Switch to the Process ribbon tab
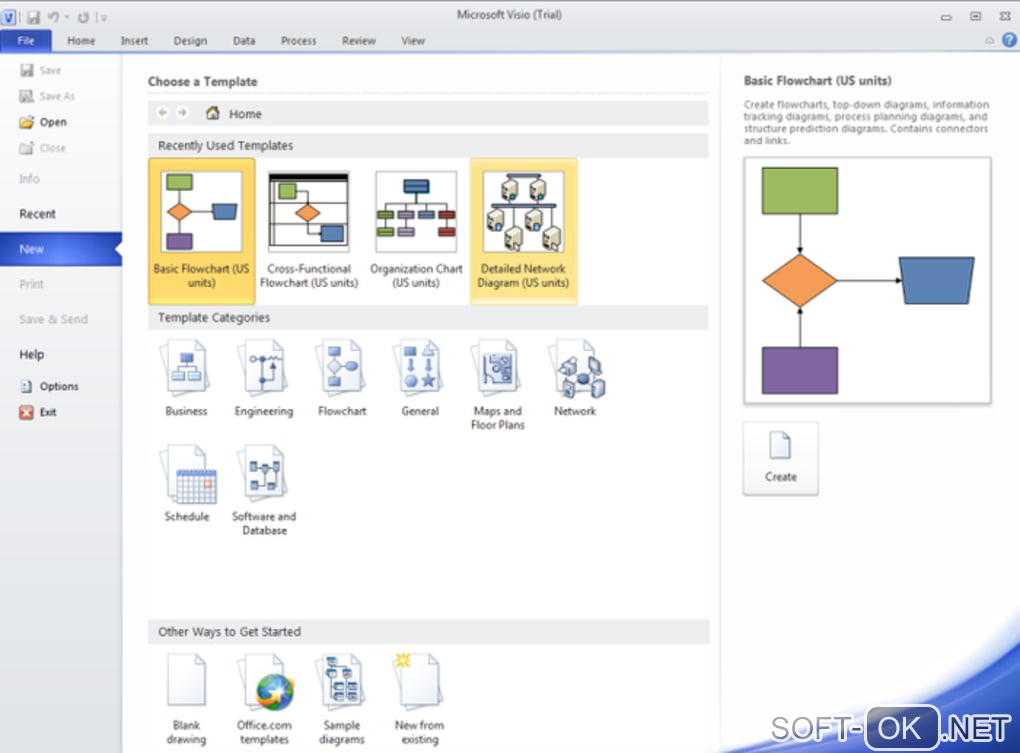The image size is (1020, 753). click(x=299, y=40)
